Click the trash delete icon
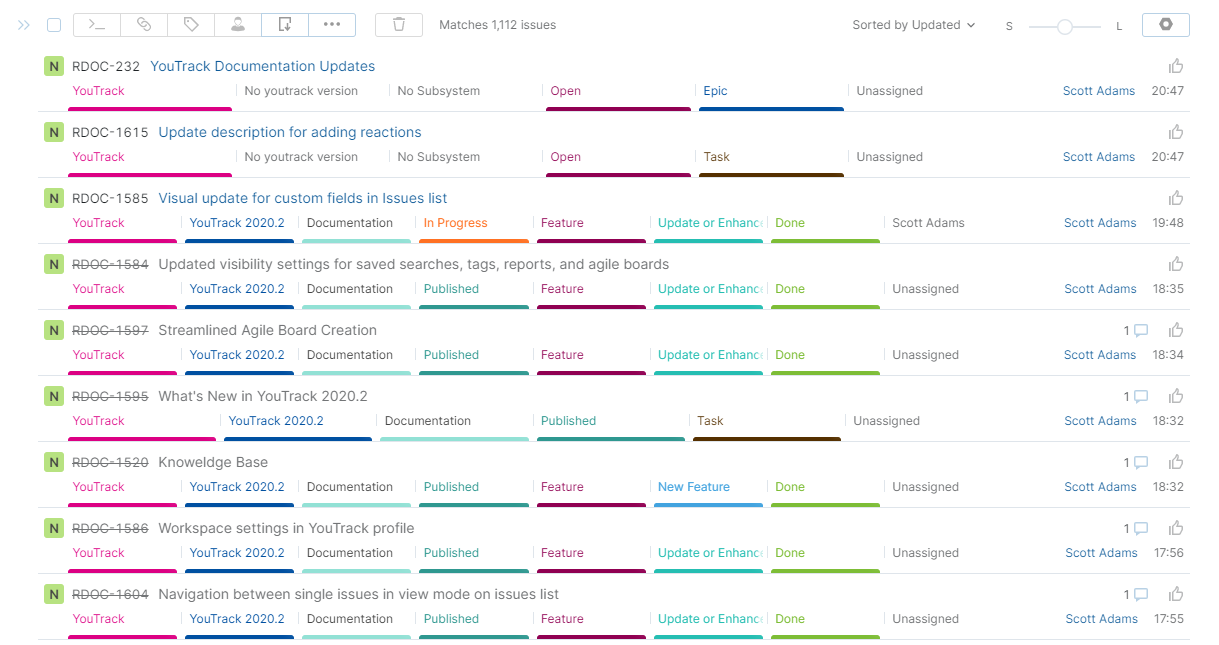 pyautogui.click(x=399, y=25)
